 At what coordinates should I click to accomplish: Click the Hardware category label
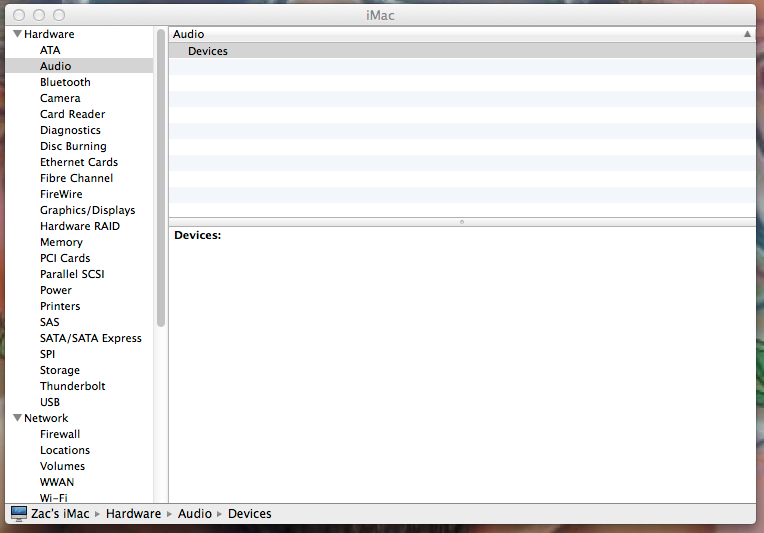49,34
